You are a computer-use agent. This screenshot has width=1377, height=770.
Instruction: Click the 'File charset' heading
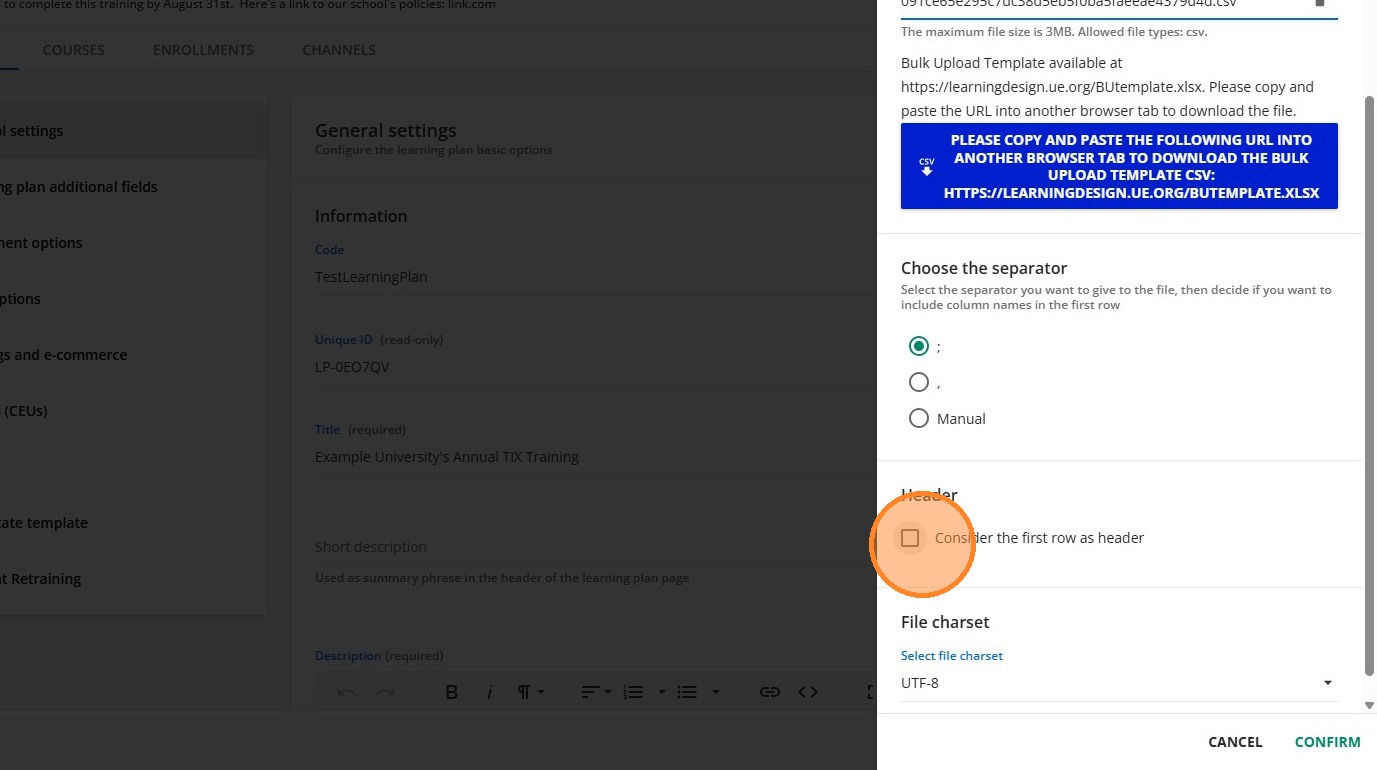pos(945,622)
